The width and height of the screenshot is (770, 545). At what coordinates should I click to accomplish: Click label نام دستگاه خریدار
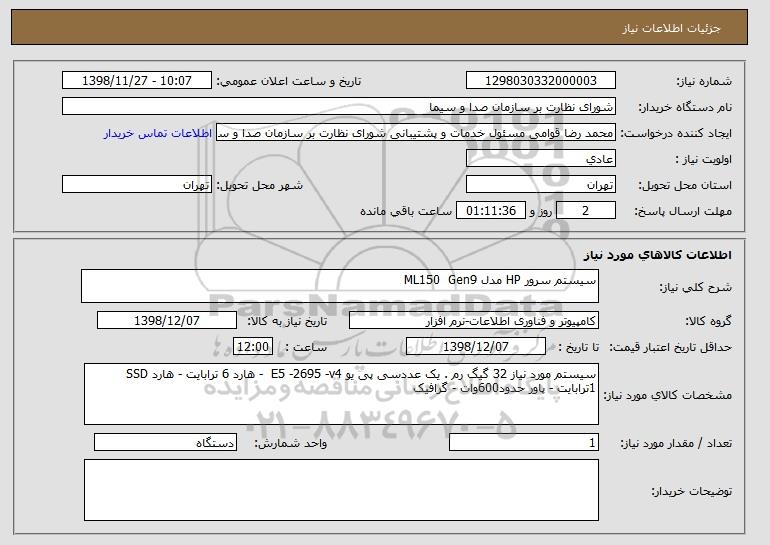click(685, 108)
